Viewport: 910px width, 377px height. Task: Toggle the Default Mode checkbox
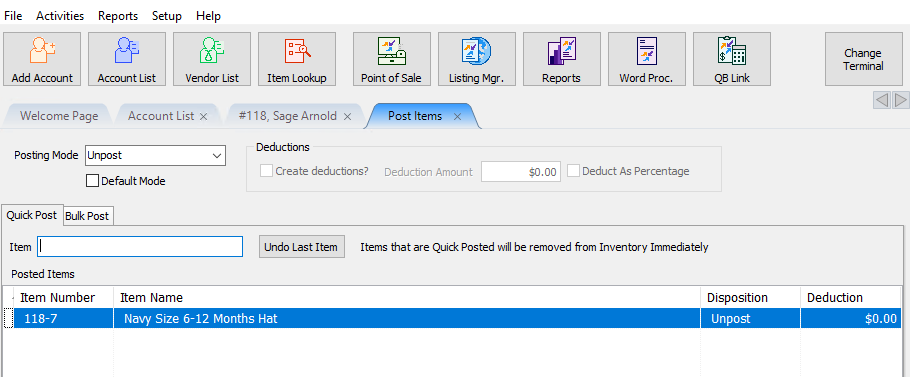(x=92, y=181)
